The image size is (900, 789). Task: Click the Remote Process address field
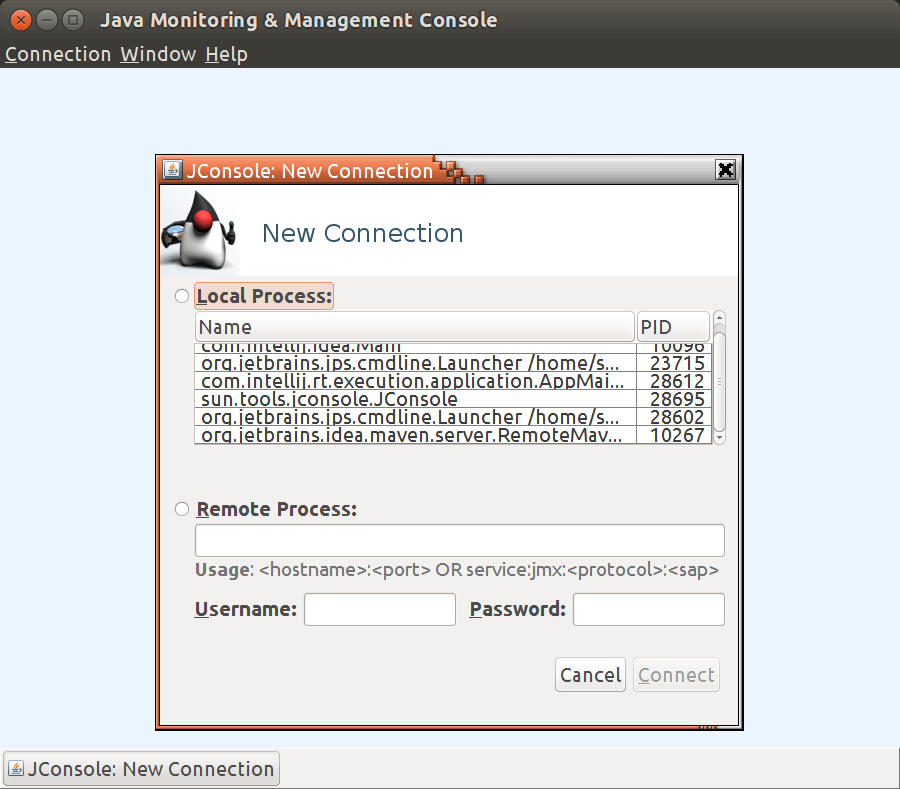(x=460, y=541)
